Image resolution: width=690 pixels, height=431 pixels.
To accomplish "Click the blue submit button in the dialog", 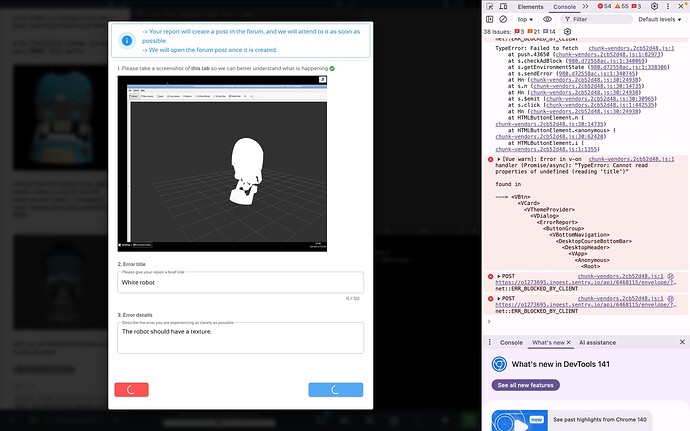I will click(x=335, y=389).
